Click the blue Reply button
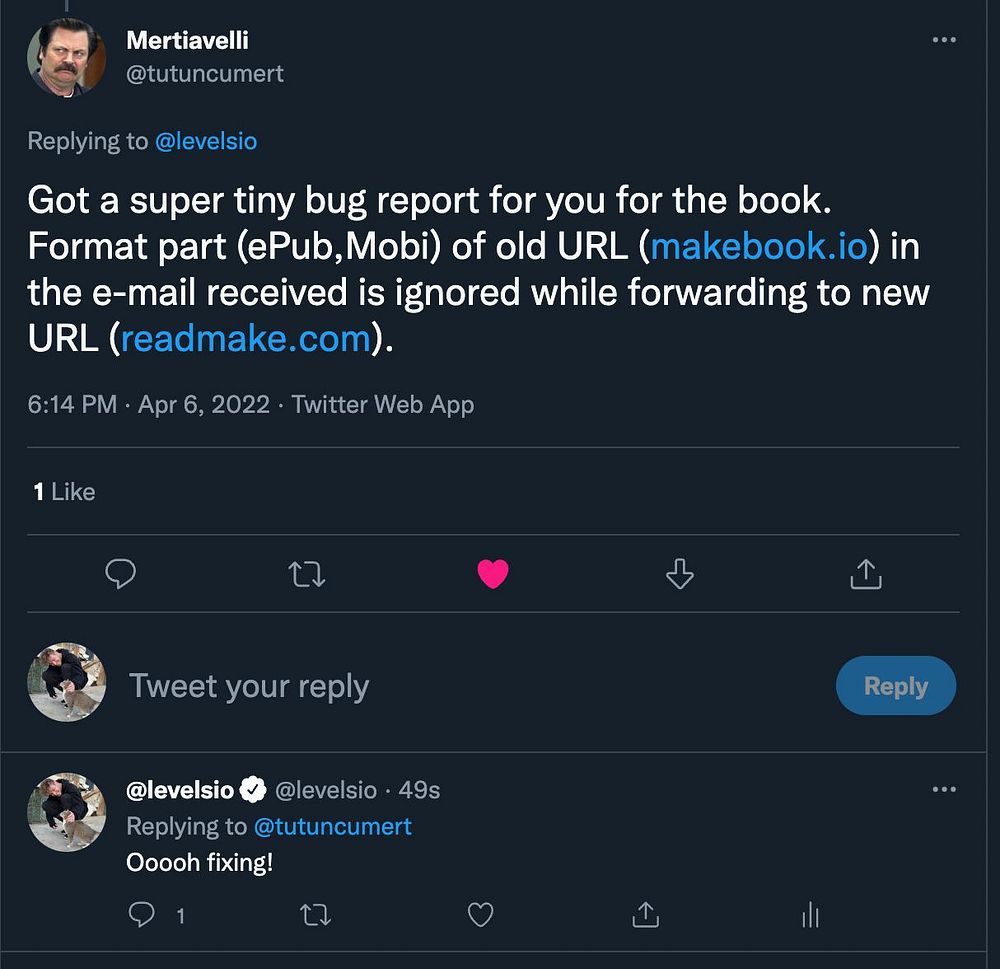Image resolution: width=1000 pixels, height=969 pixels. 896,686
